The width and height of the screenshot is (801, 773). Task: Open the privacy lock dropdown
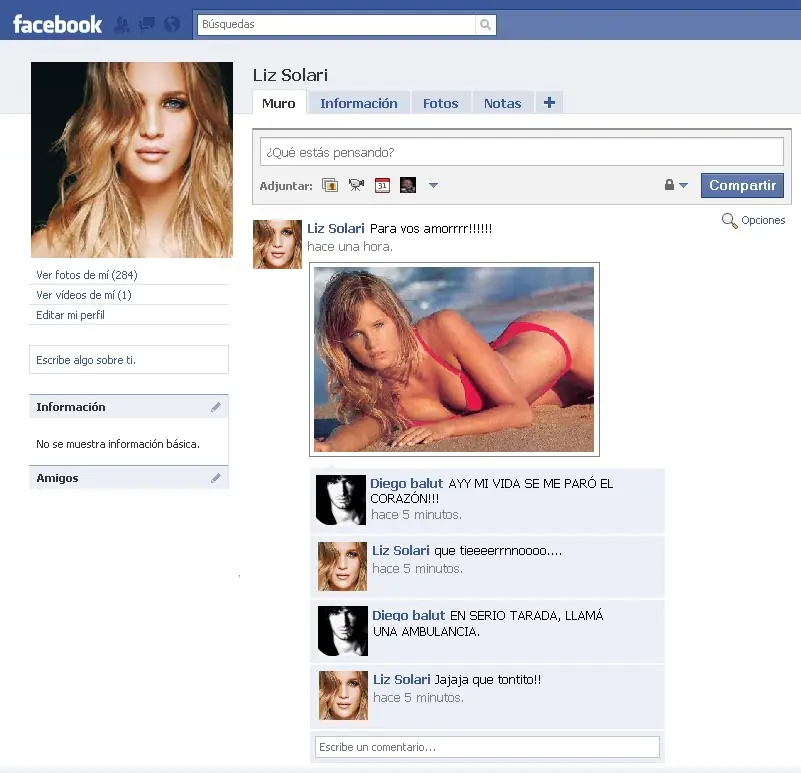coord(676,185)
